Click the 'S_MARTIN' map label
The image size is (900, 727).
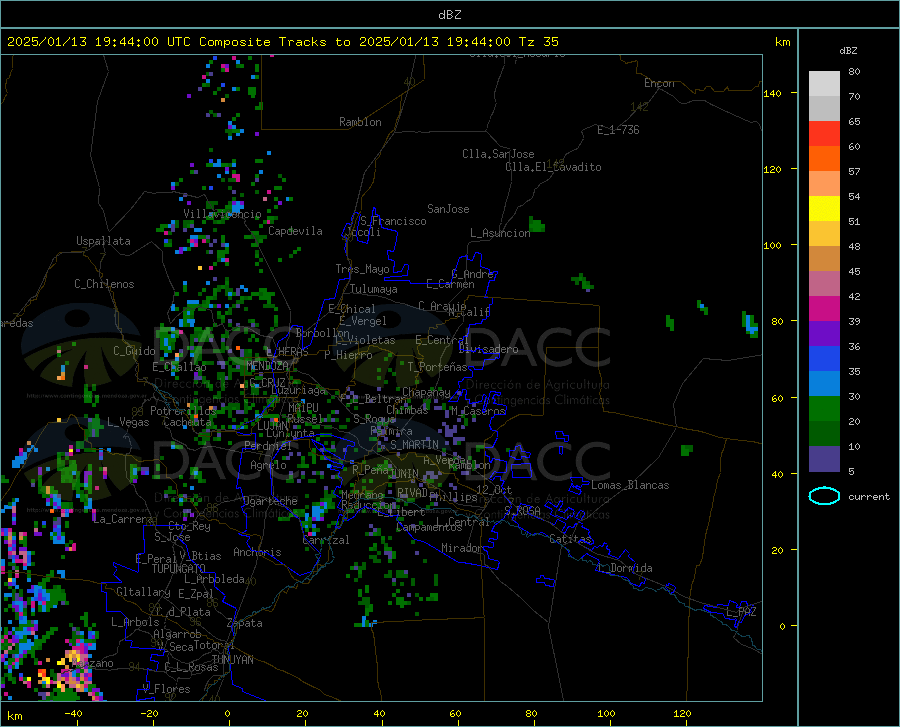pyautogui.click(x=414, y=445)
